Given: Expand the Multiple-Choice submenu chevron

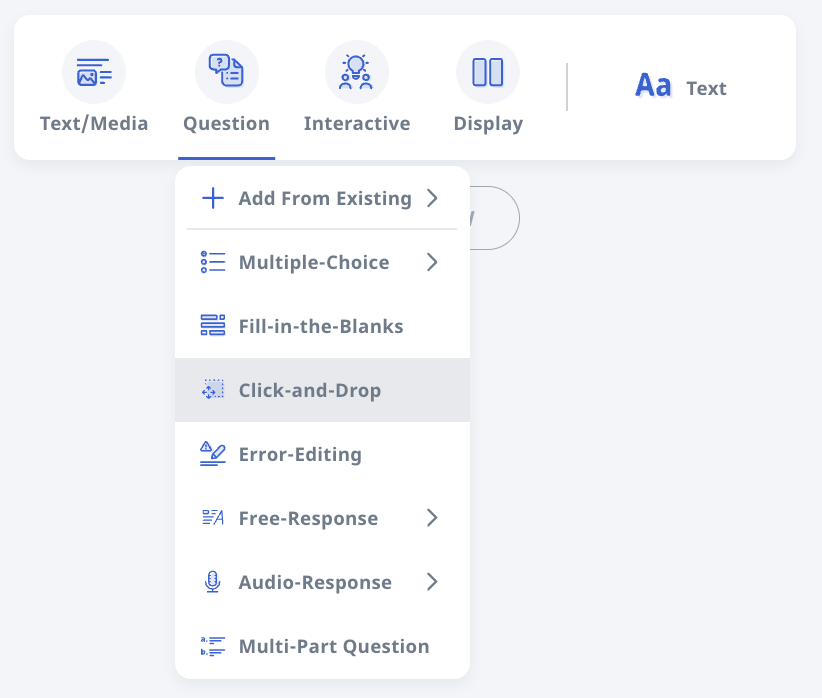Looking at the screenshot, I should coord(432,262).
